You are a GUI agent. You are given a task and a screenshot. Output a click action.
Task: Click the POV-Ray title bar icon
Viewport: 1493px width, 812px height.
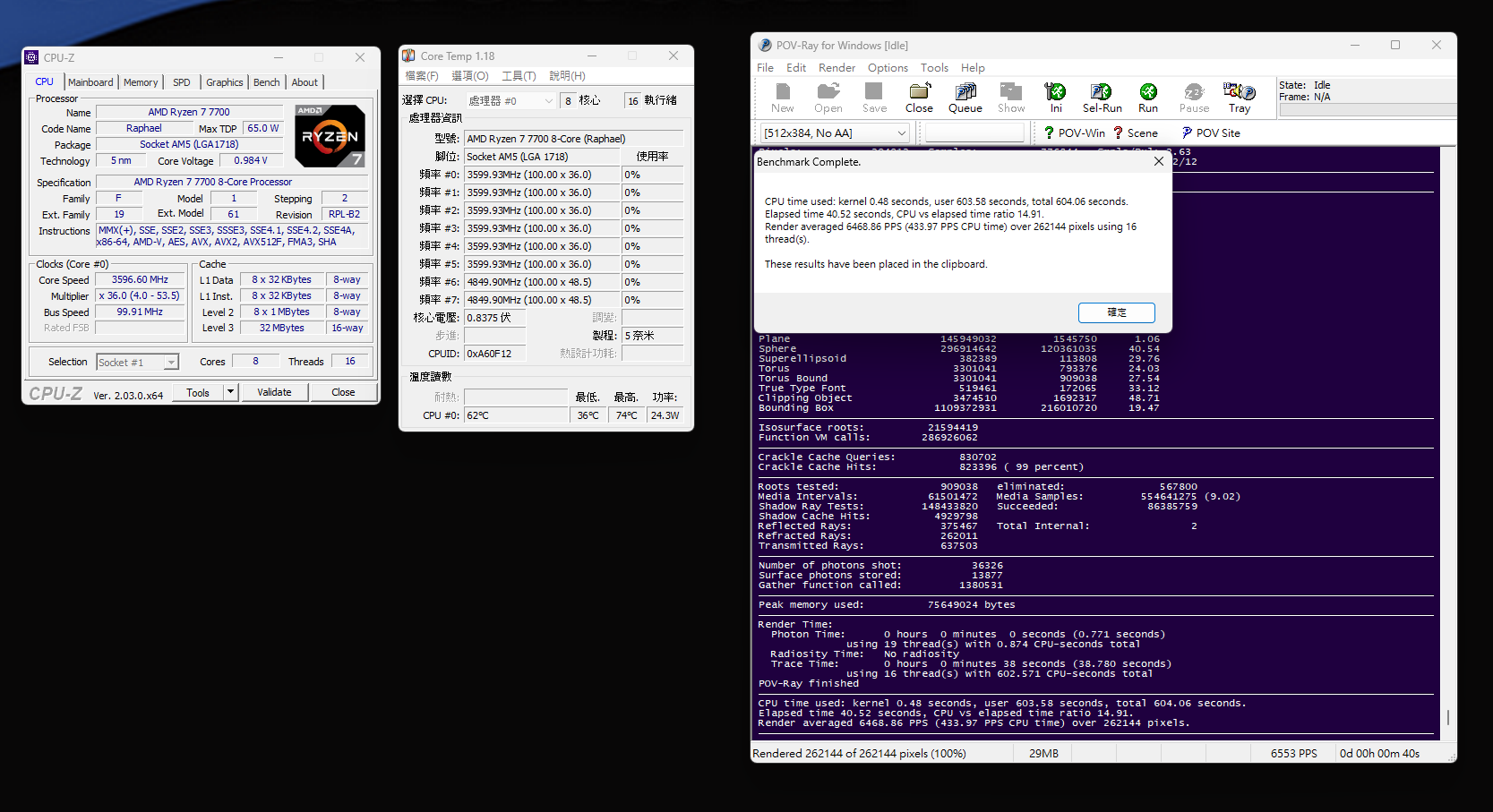765,45
